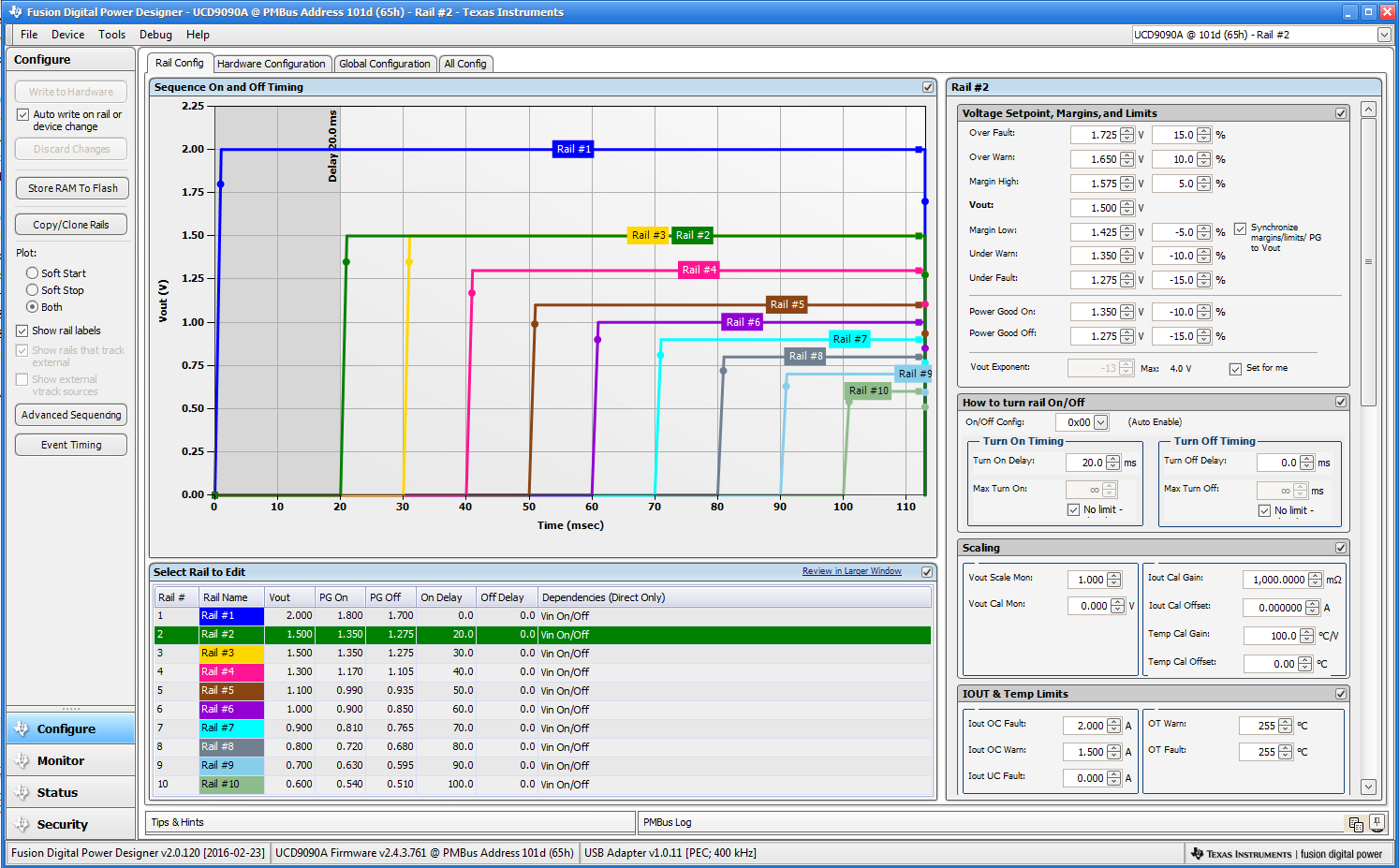Disable Auto write on rail or device change
Screen dimensions: 1399x868
pyautogui.click(x=22, y=115)
